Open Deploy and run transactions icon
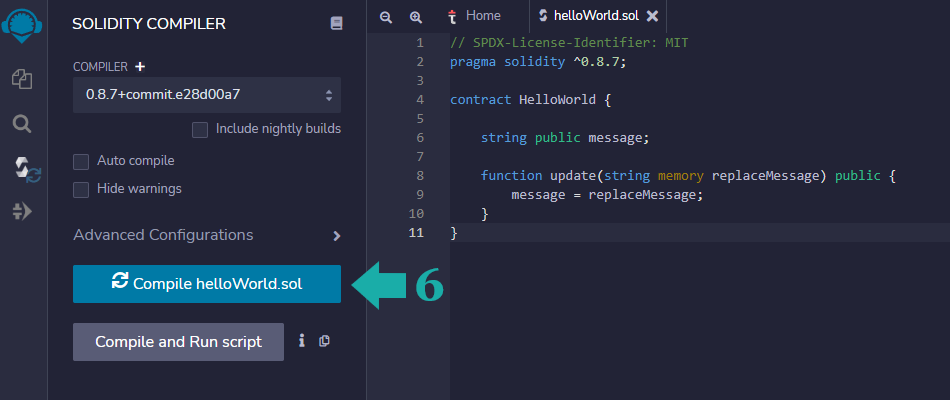 (x=23, y=211)
